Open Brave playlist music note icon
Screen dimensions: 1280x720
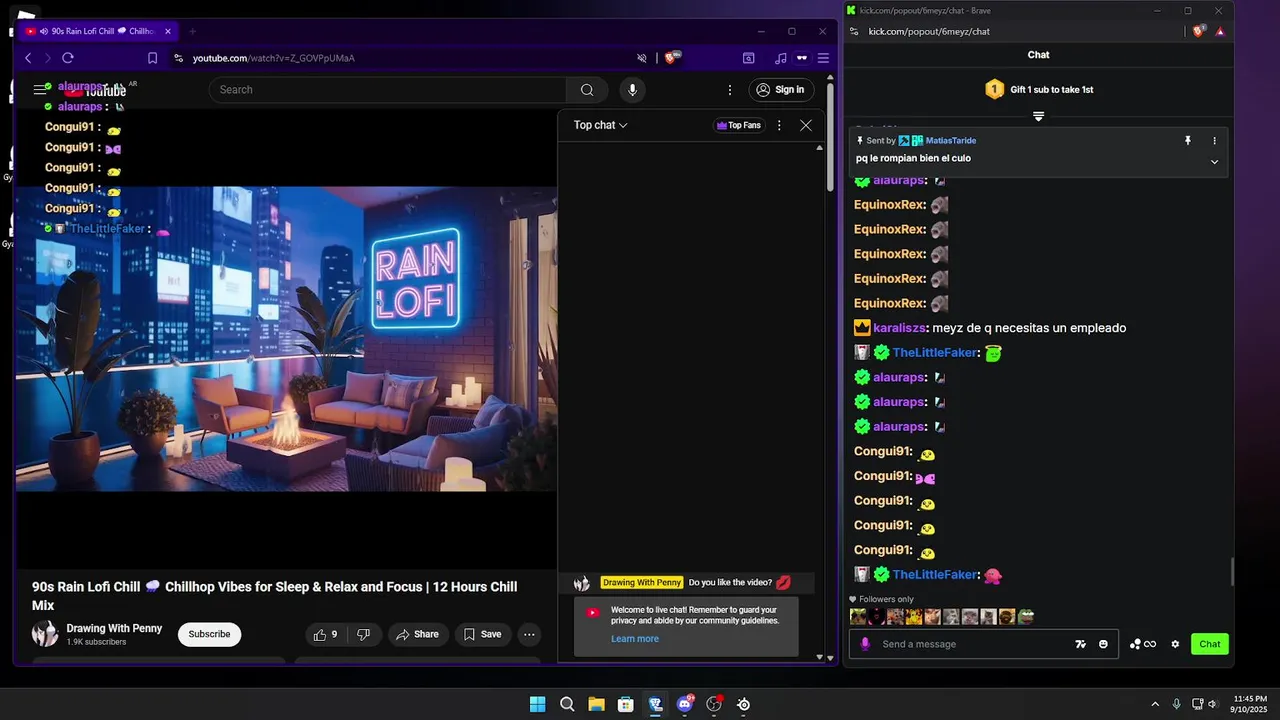click(781, 58)
